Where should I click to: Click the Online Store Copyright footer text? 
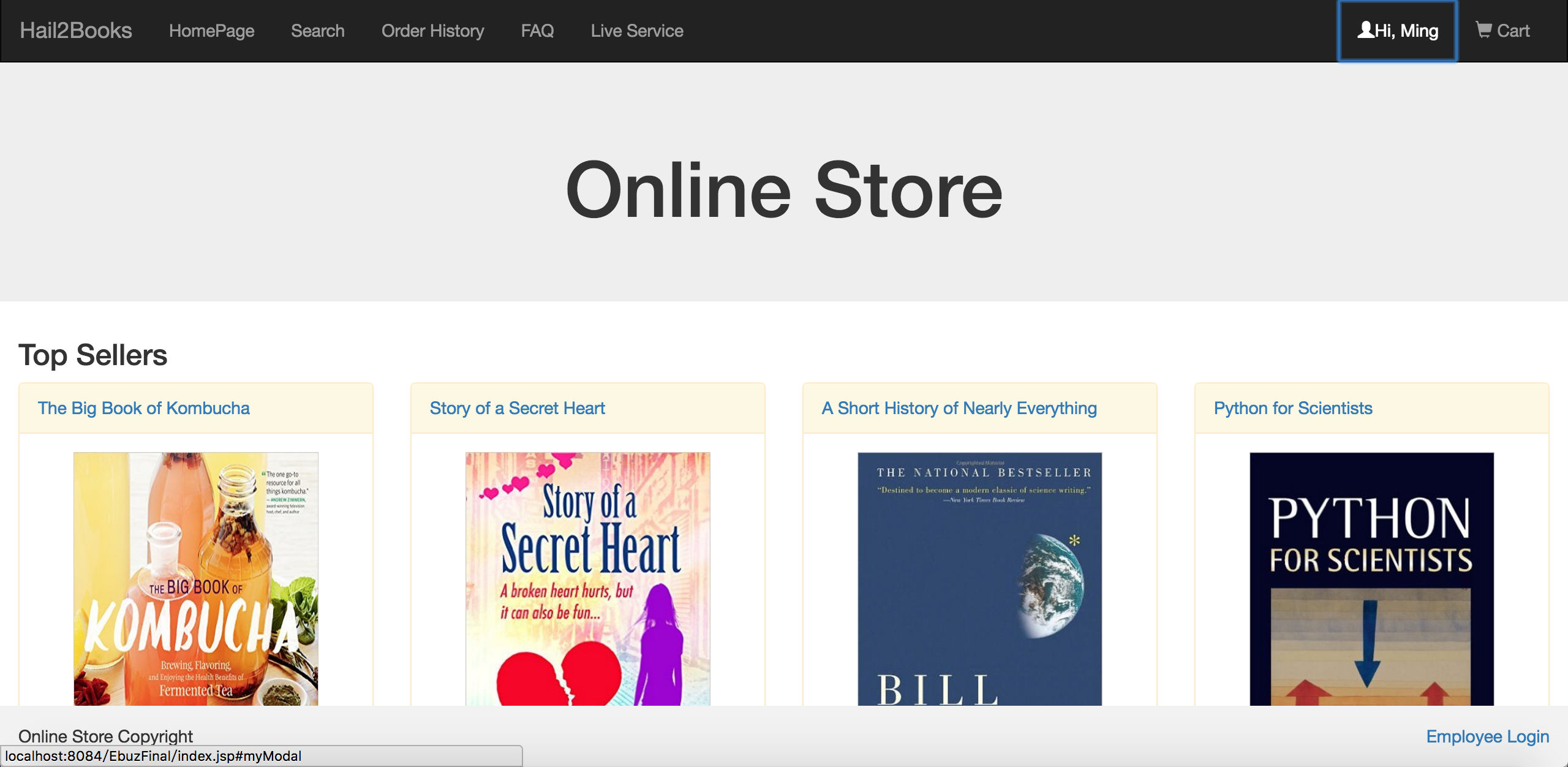(x=105, y=736)
